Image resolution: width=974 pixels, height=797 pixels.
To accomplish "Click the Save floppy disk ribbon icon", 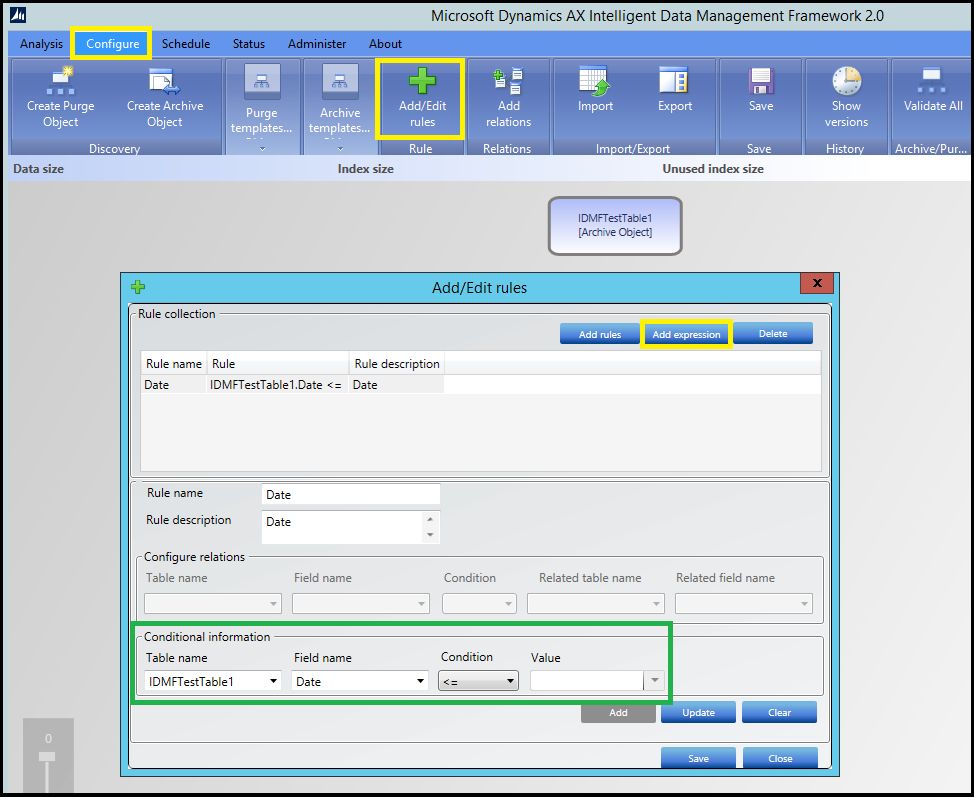I will [x=761, y=81].
